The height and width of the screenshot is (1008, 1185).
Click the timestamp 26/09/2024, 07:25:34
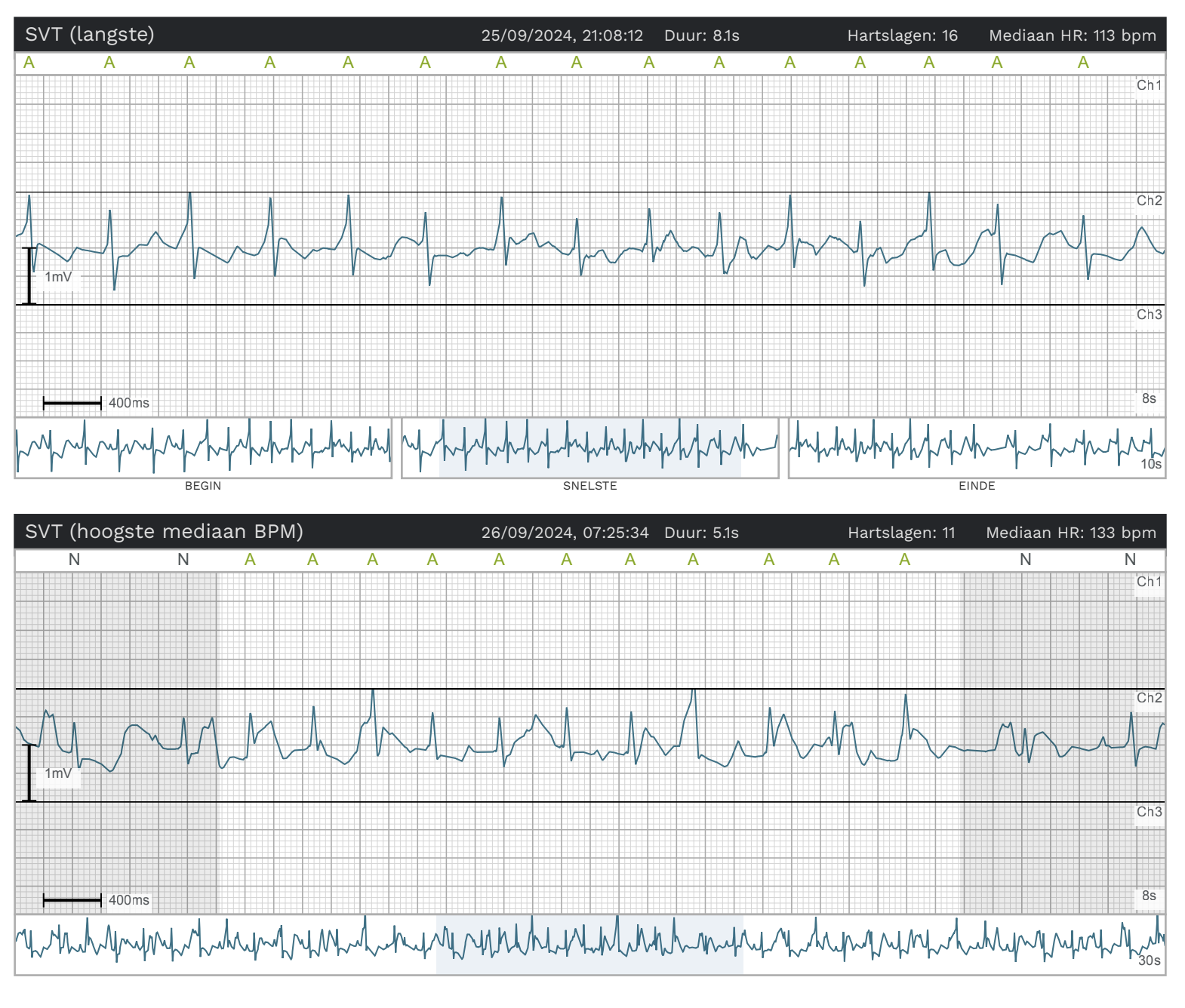click(x=565, y=533)
